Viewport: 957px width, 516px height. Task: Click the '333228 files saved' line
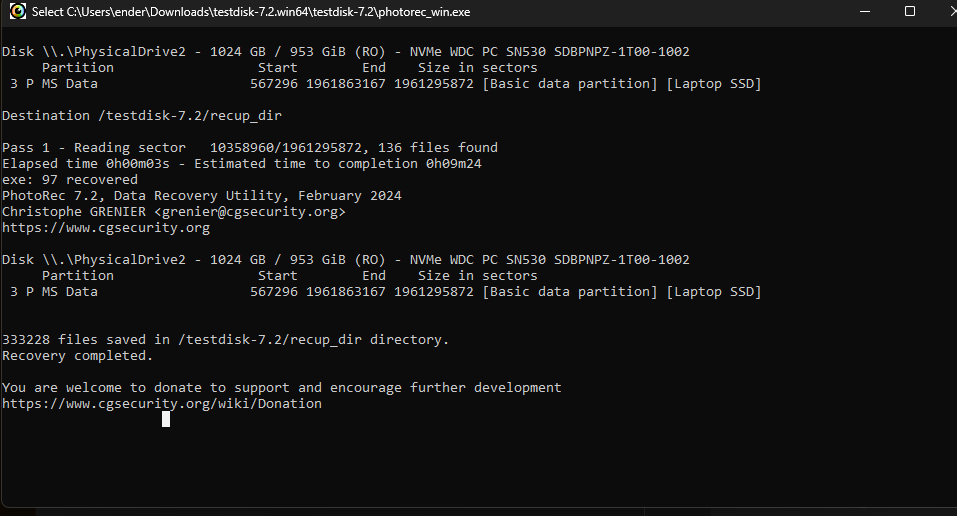[225, 340]
